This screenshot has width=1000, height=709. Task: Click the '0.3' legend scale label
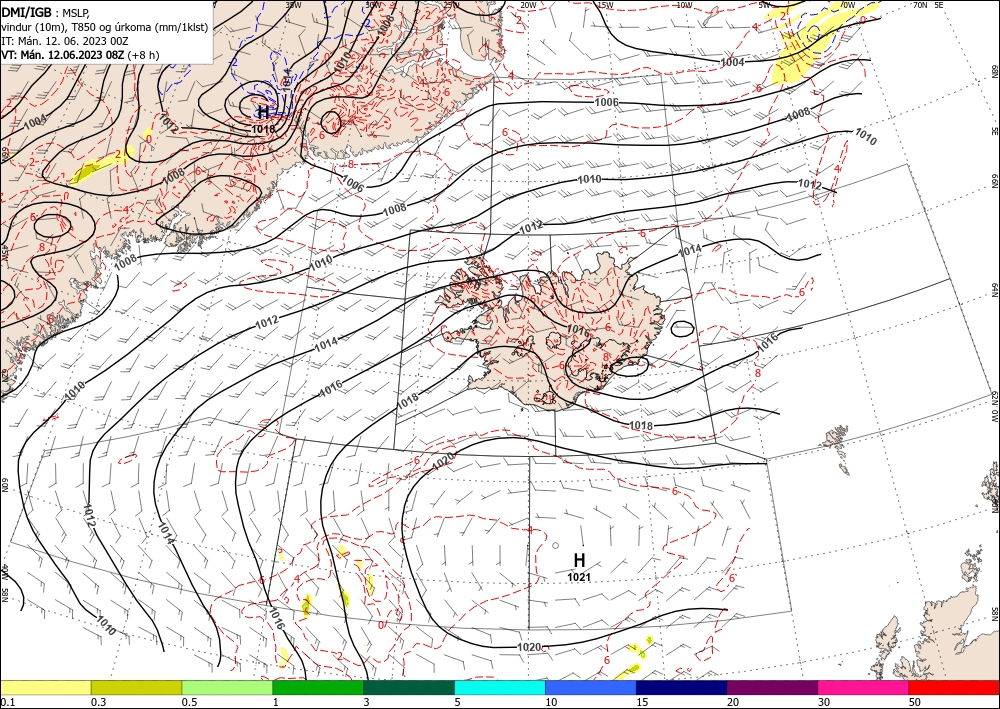pos(98,702)
